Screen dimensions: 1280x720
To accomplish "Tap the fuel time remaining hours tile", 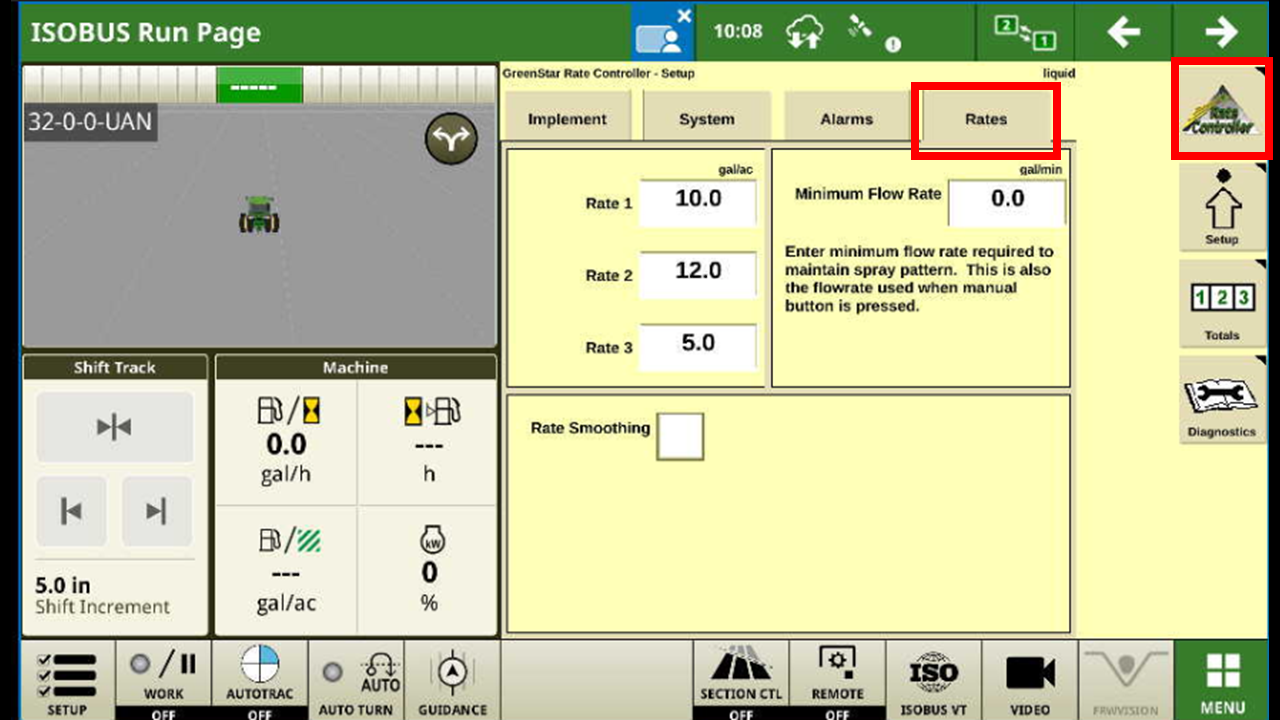I will point(429,441).
